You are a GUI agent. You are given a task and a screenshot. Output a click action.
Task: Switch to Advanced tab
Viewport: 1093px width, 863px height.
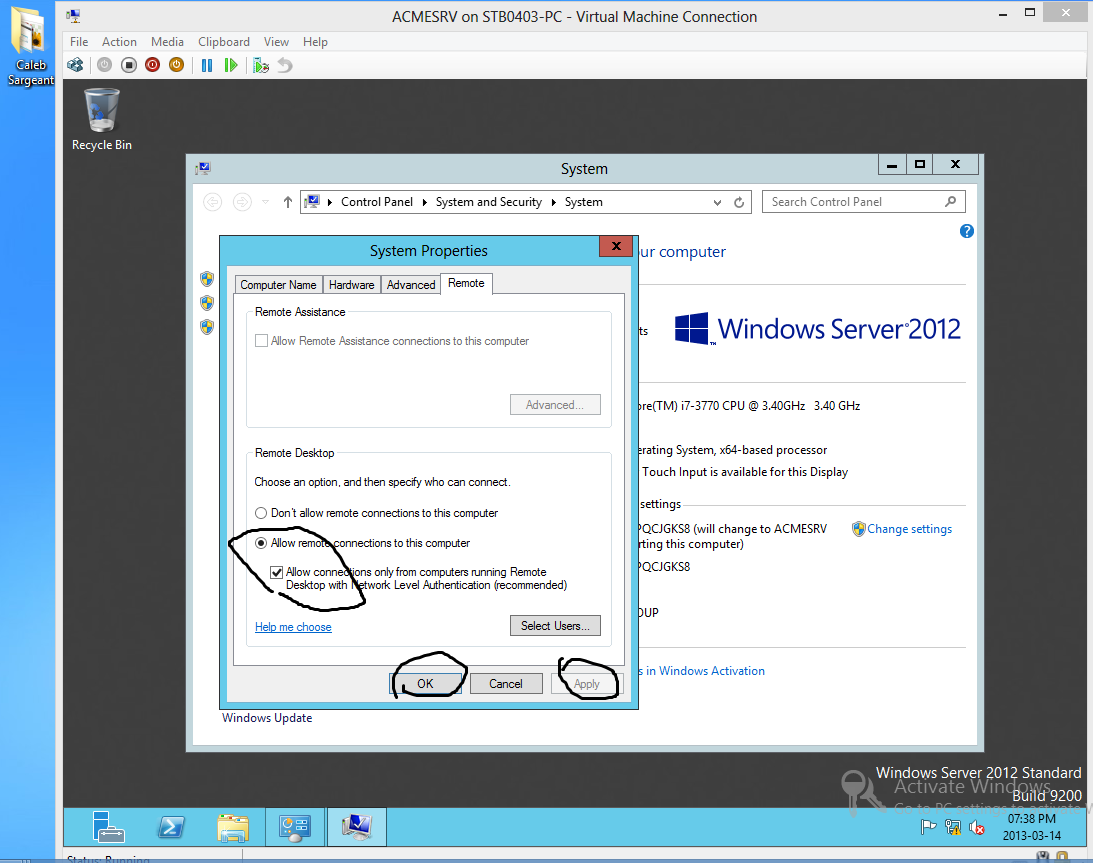411,285
